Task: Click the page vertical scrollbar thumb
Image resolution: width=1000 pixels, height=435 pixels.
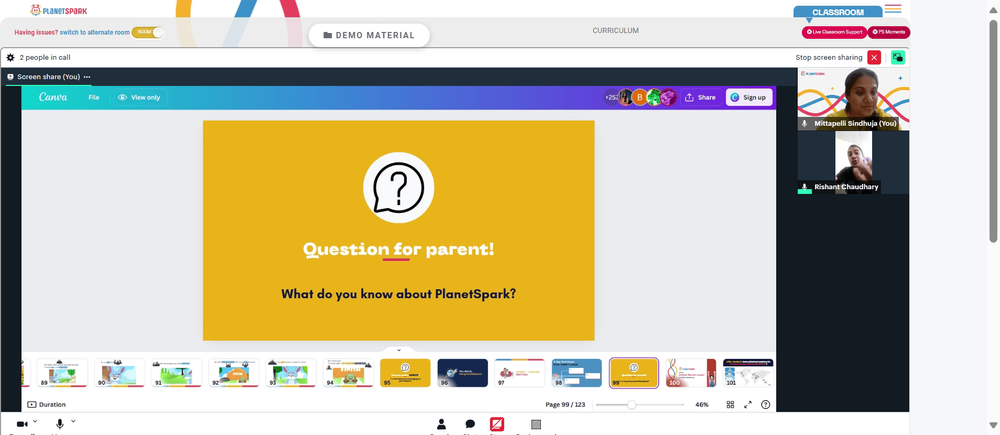Action: [x=993, y=131]
